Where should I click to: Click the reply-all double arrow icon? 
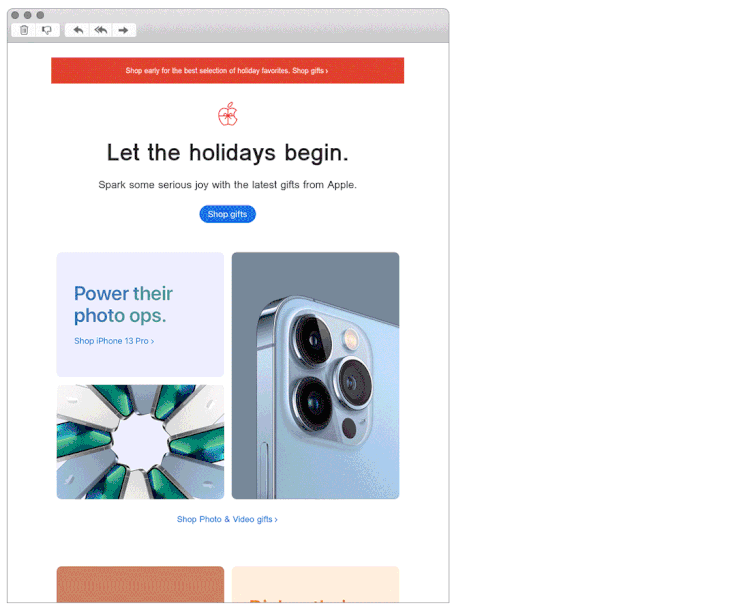101,30
